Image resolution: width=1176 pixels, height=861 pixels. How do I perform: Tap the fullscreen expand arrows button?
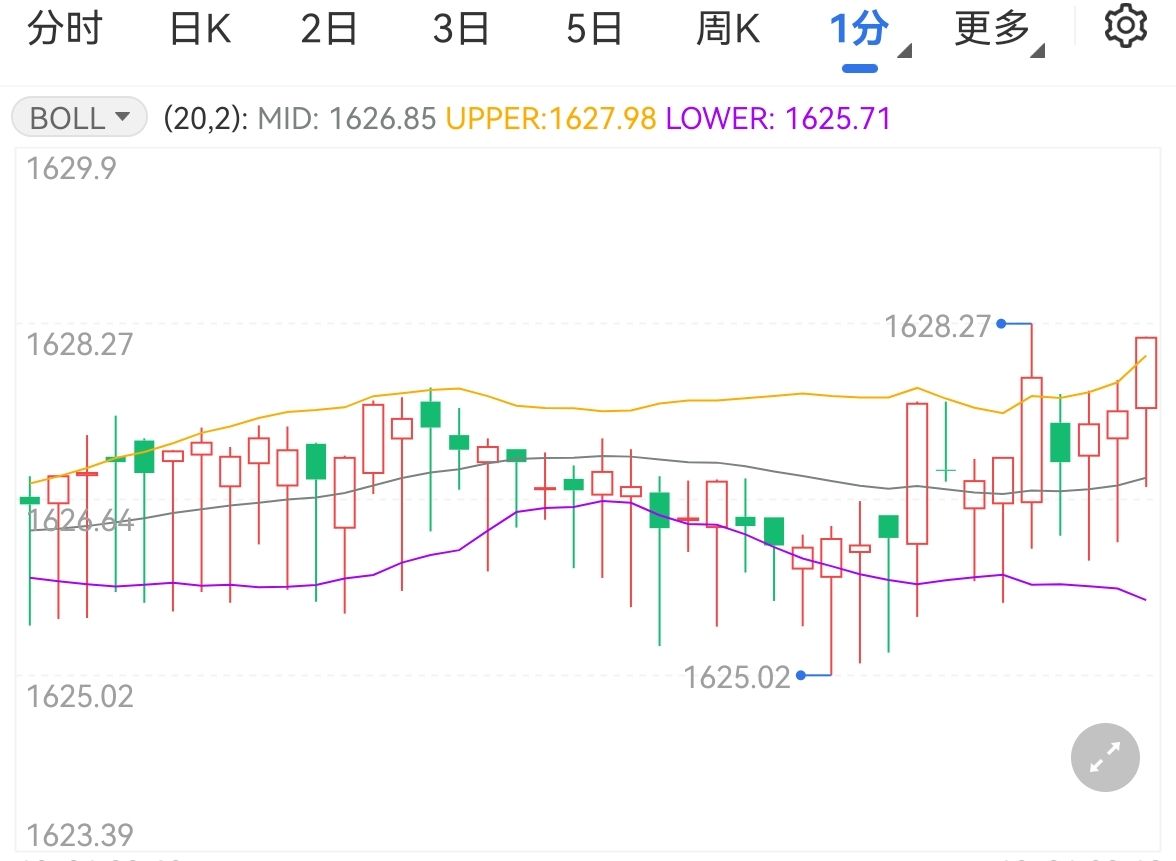point(1105,759)
